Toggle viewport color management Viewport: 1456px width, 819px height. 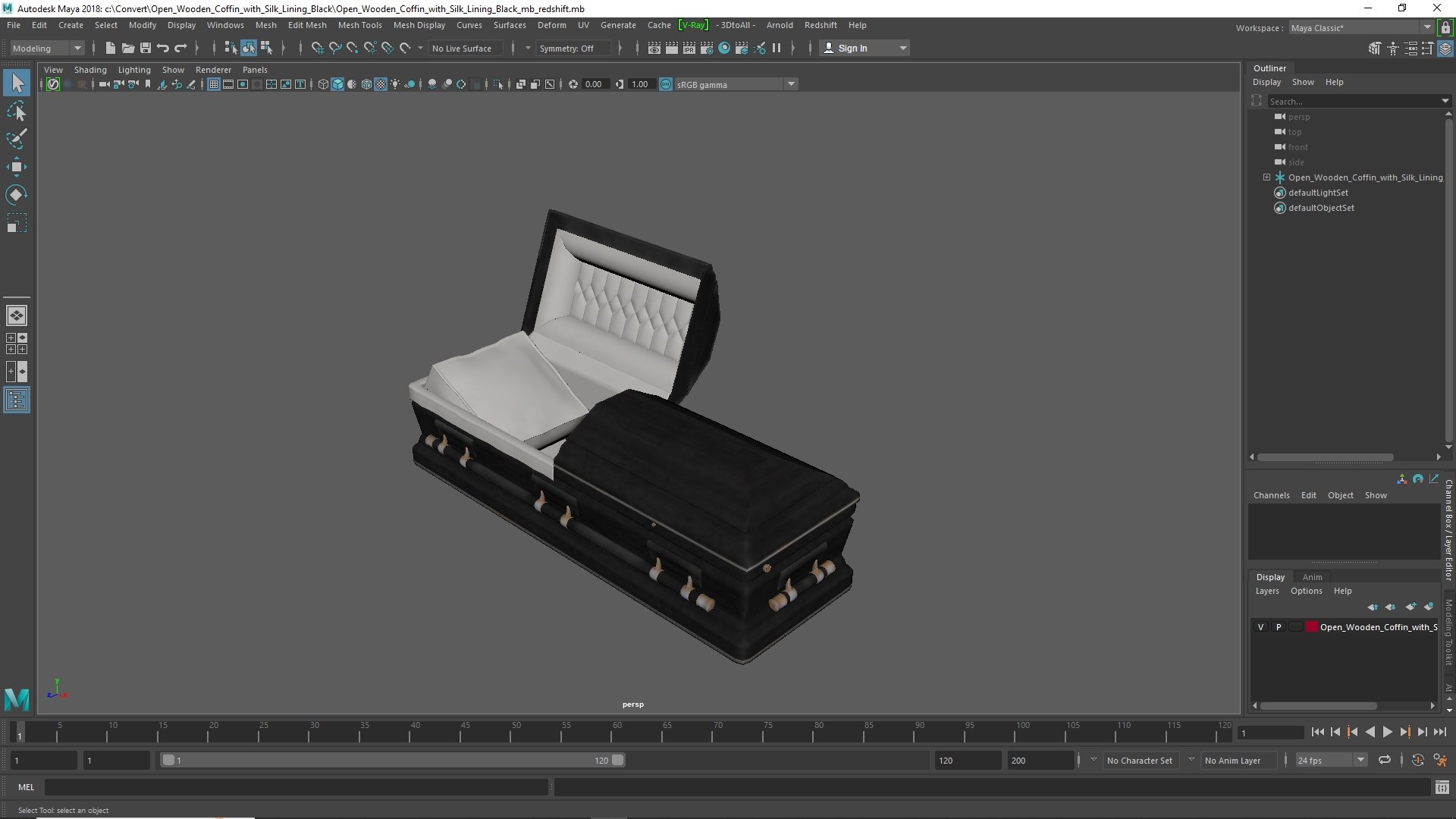click(x=666, y=84)
